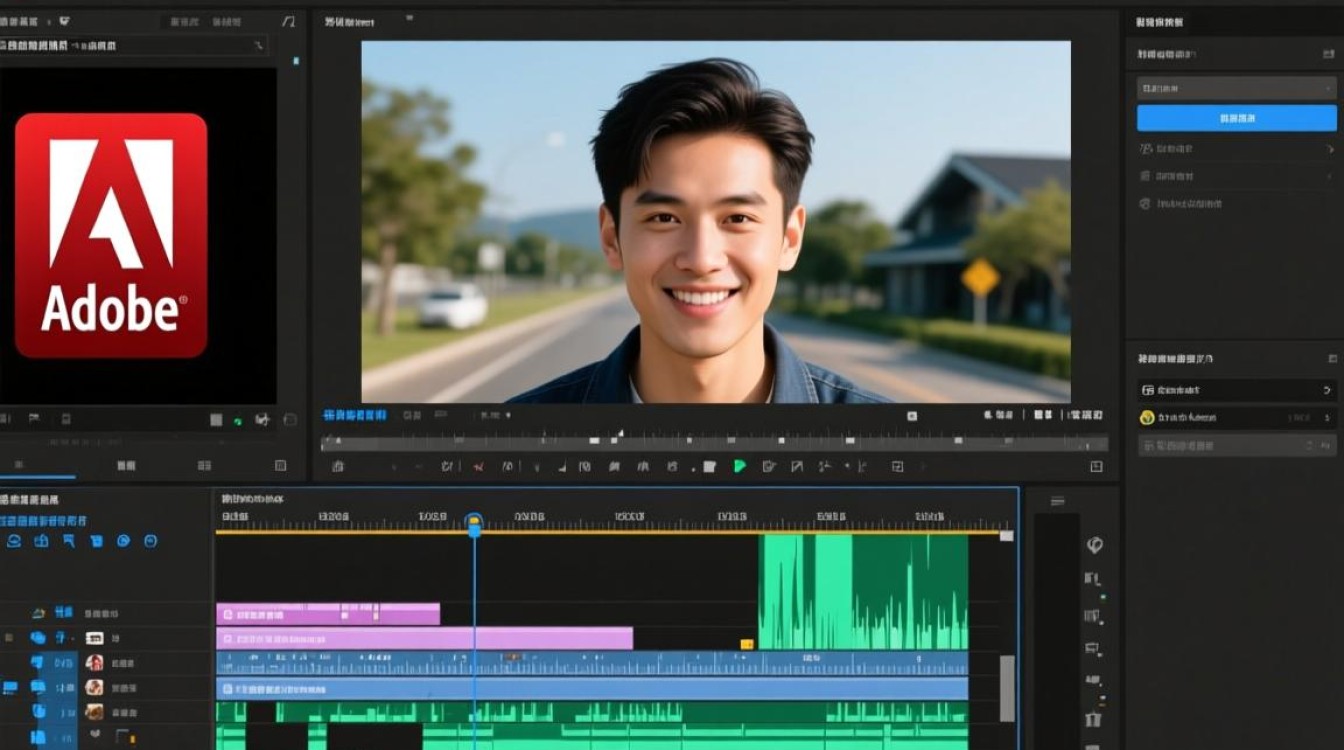Toggle the blue visibility icon on the second purple track
Screen dimensions: 1344x750
tap(39, 637)
